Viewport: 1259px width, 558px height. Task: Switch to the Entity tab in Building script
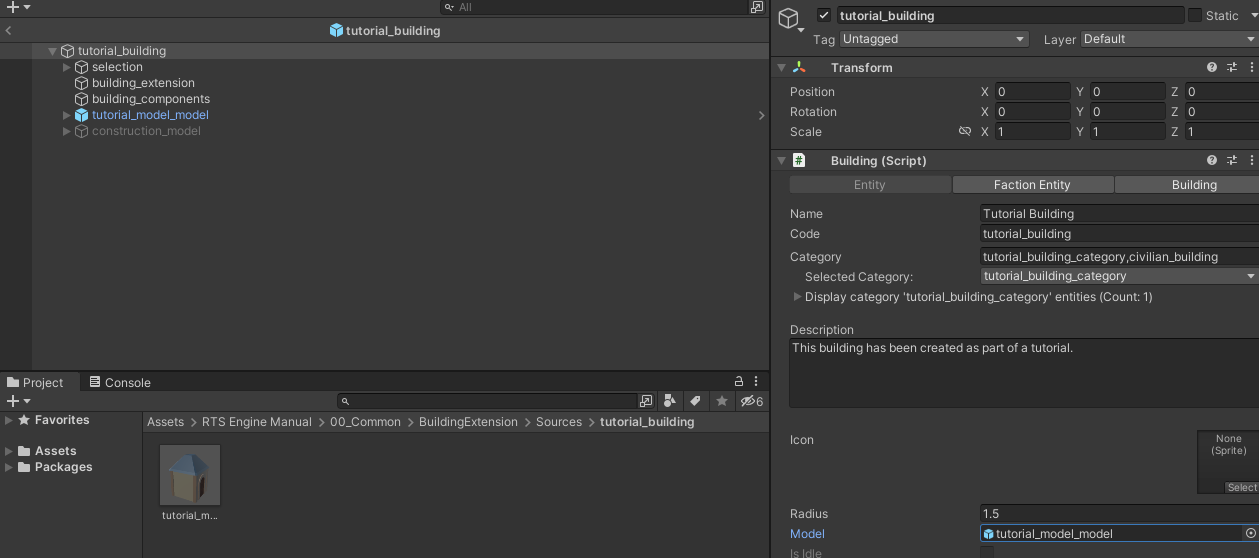pyautogui.click(x=869, y=185)
